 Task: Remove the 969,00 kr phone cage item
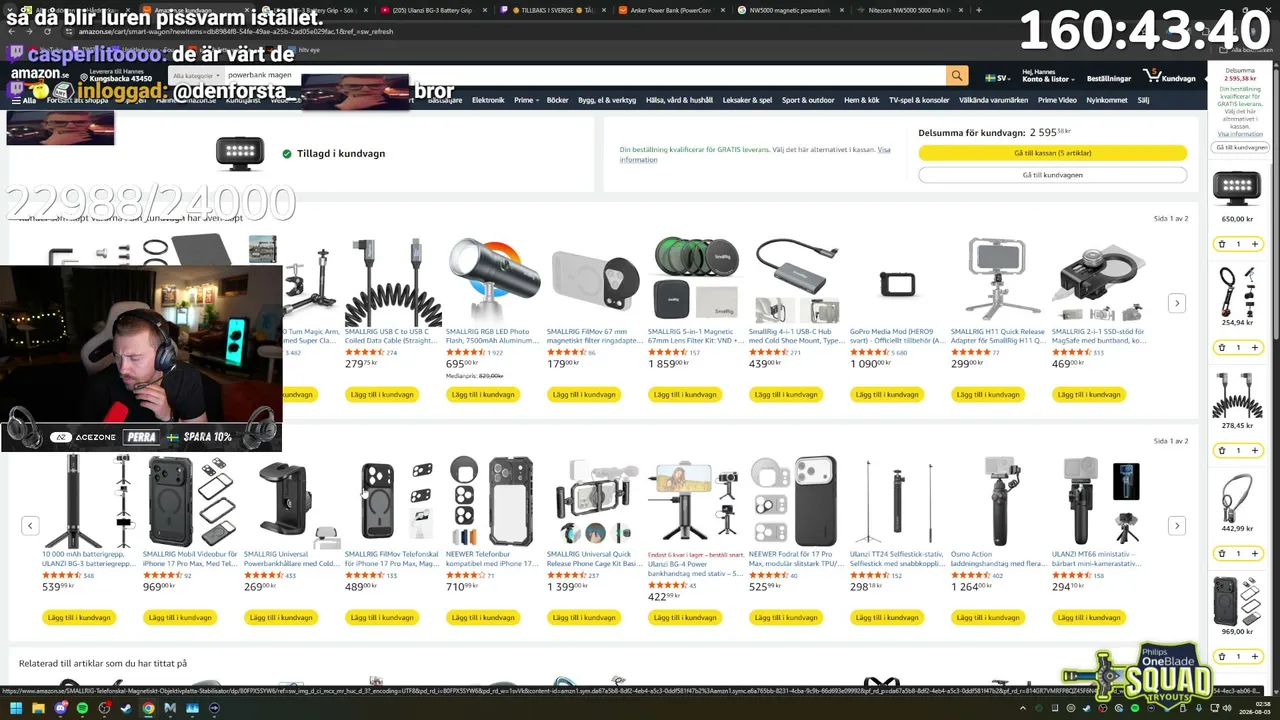point(1221,656)
